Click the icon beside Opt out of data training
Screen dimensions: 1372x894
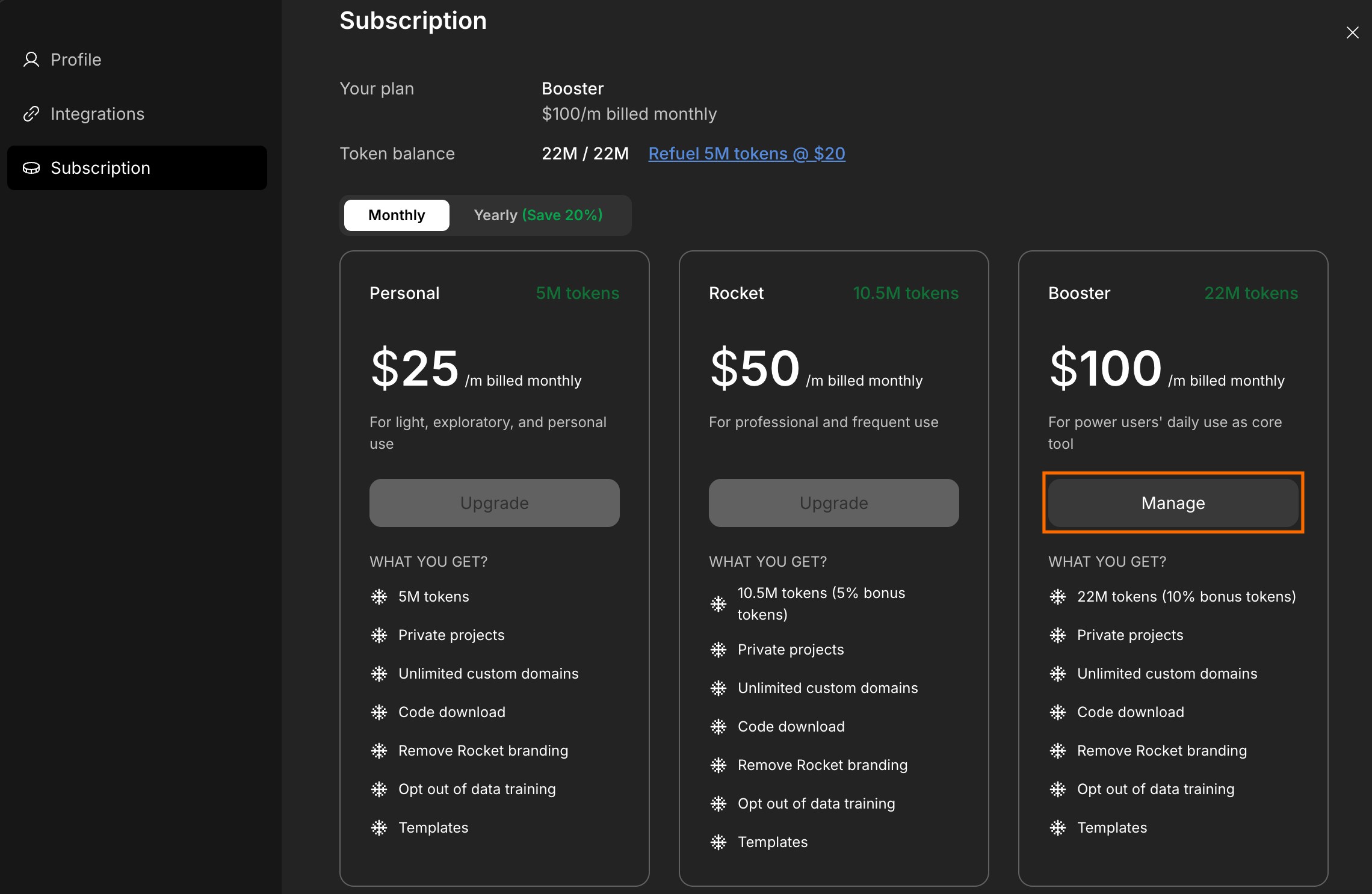(x=379, y=789)
